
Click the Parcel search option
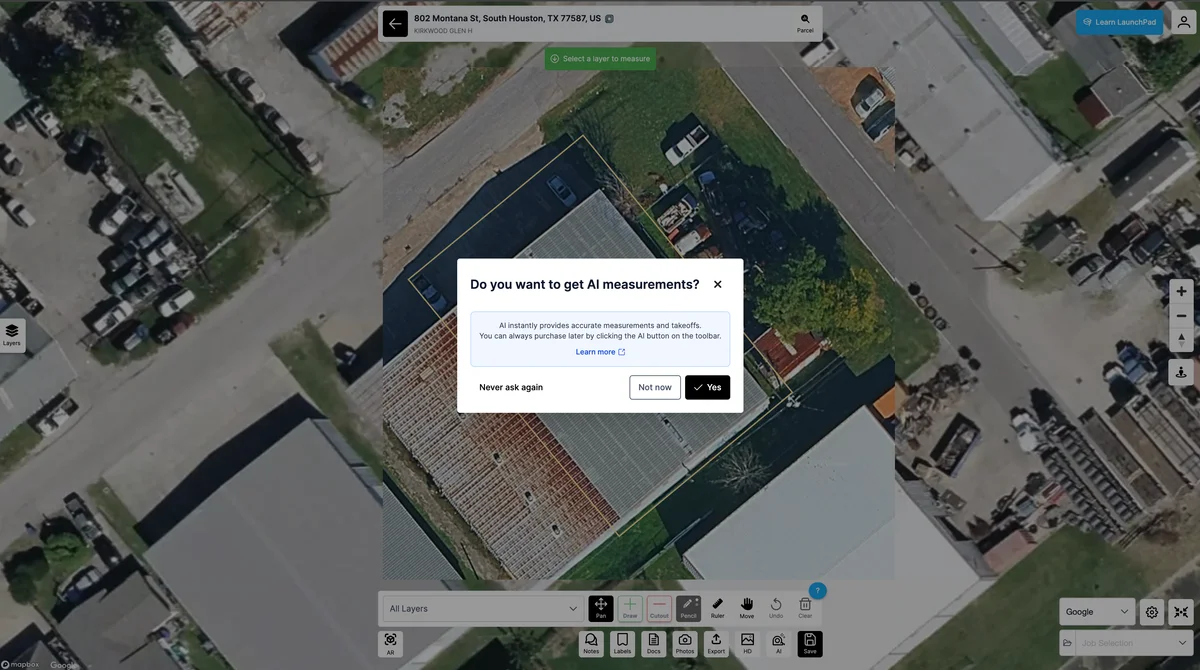tap(803, 22)
